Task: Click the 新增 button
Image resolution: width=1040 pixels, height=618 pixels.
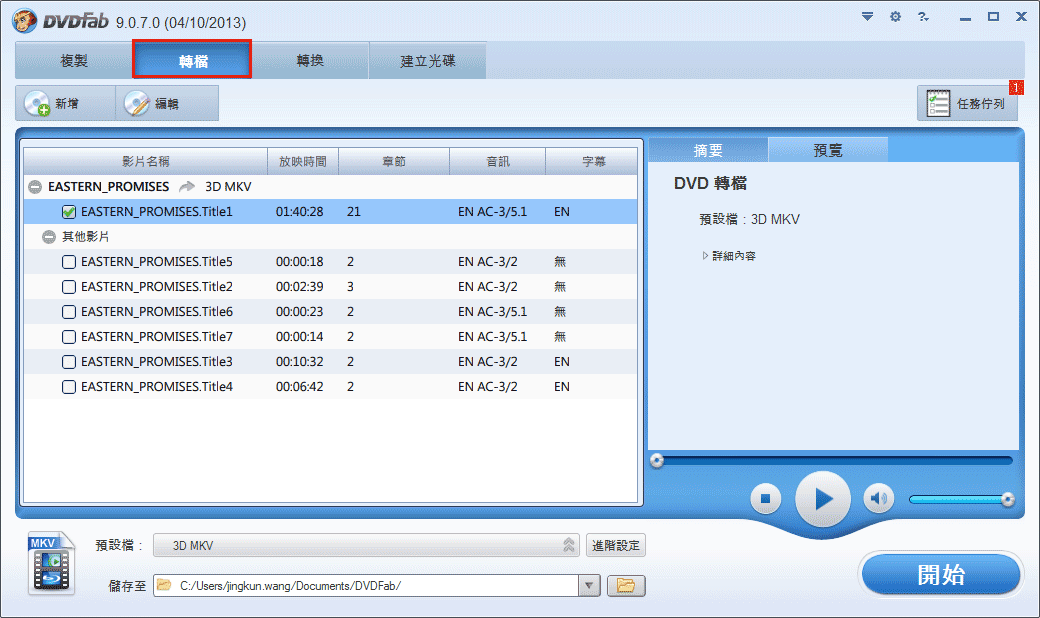Action: [x=66, y=103]
